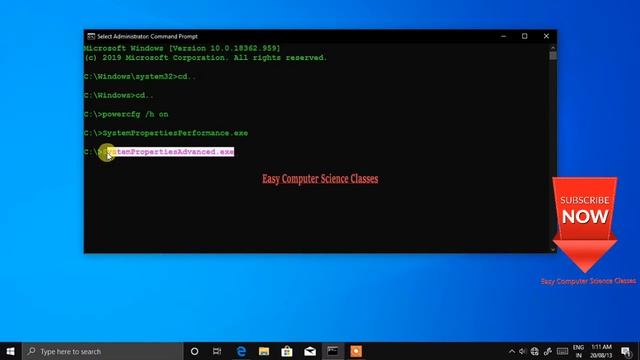Click the Subscribe Now banner

click(584, 224)
